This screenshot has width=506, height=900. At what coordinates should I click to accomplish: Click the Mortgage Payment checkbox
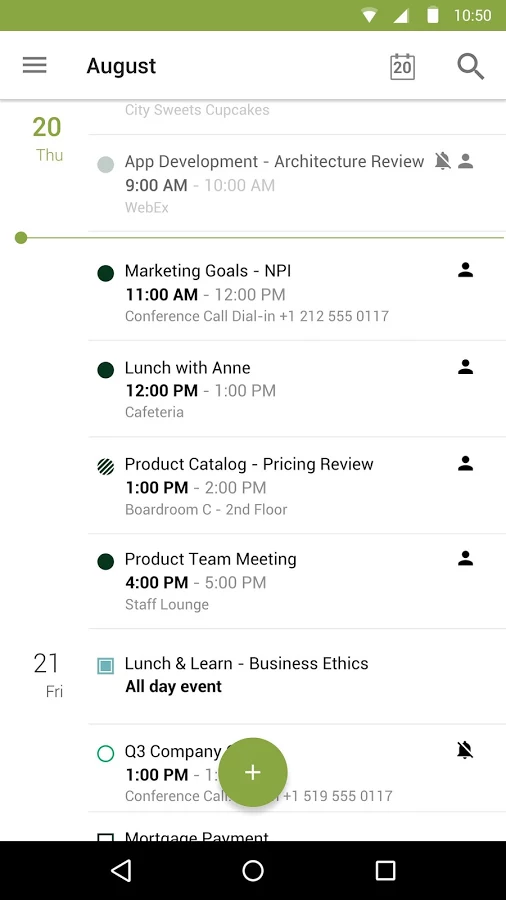(106, 838)
